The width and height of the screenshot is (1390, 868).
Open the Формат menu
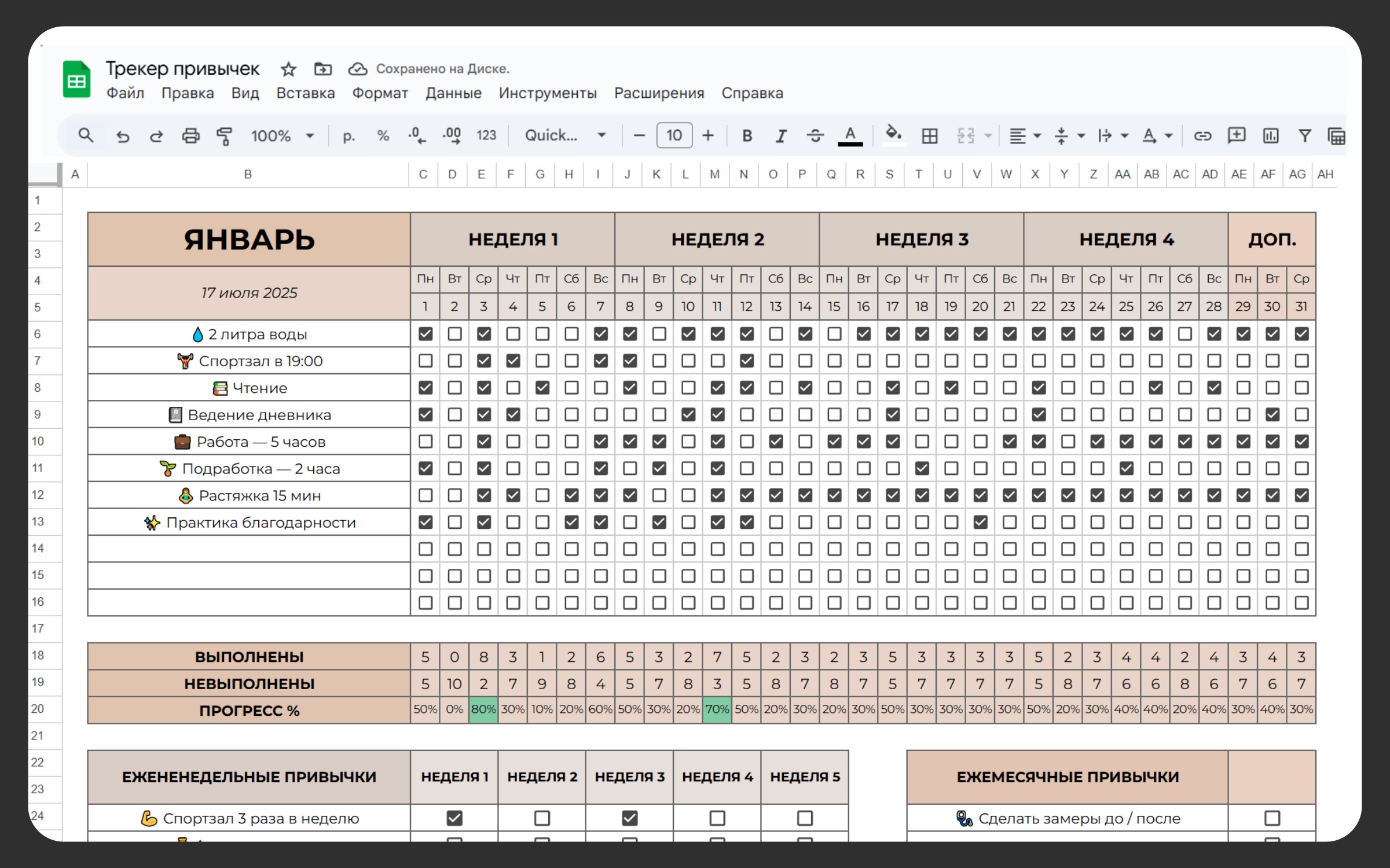tap(380, 93)
